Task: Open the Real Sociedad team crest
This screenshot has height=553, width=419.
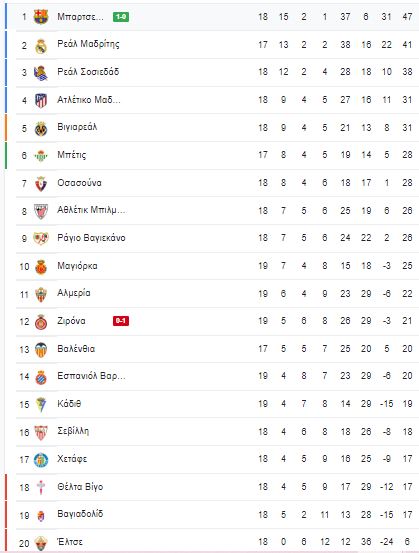Action: pyautogui.click(x=41, y=73)
